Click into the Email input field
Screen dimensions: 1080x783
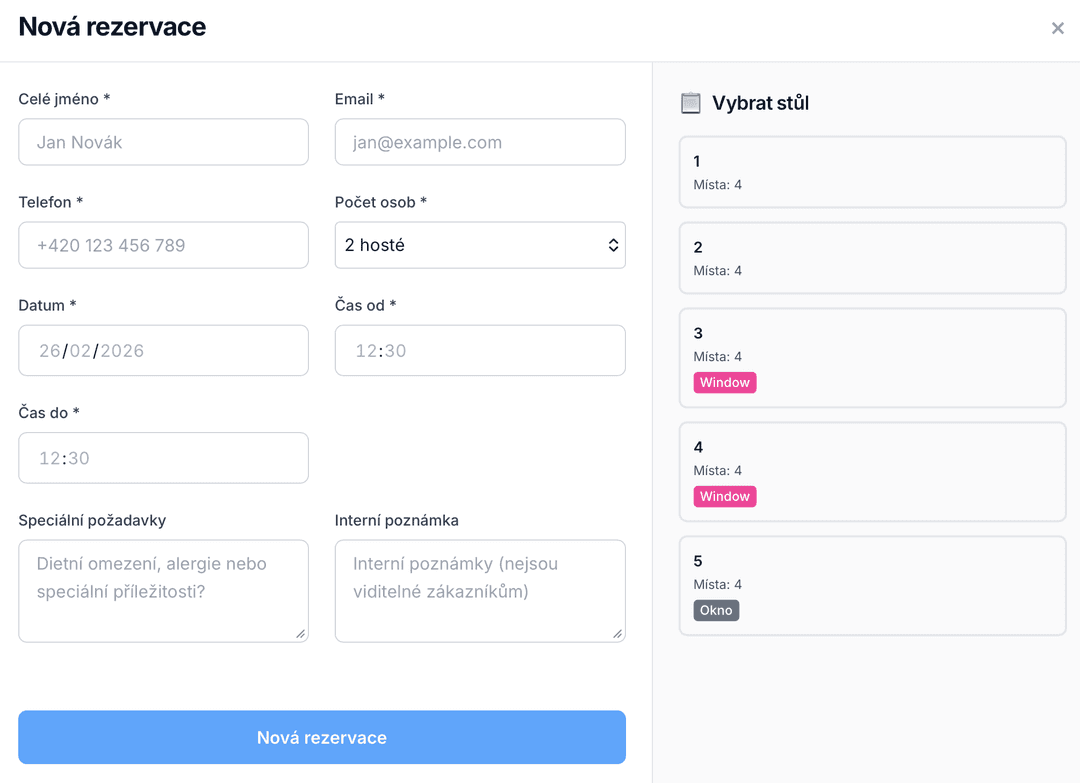coord(480,142)
